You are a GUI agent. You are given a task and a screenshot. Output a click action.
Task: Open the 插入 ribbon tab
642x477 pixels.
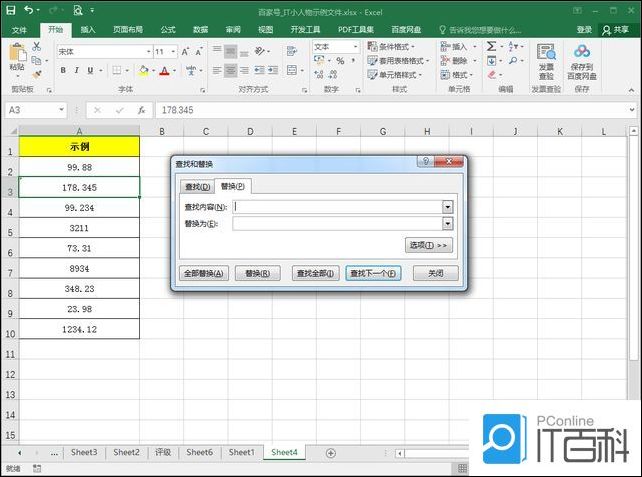pos(88,29)
